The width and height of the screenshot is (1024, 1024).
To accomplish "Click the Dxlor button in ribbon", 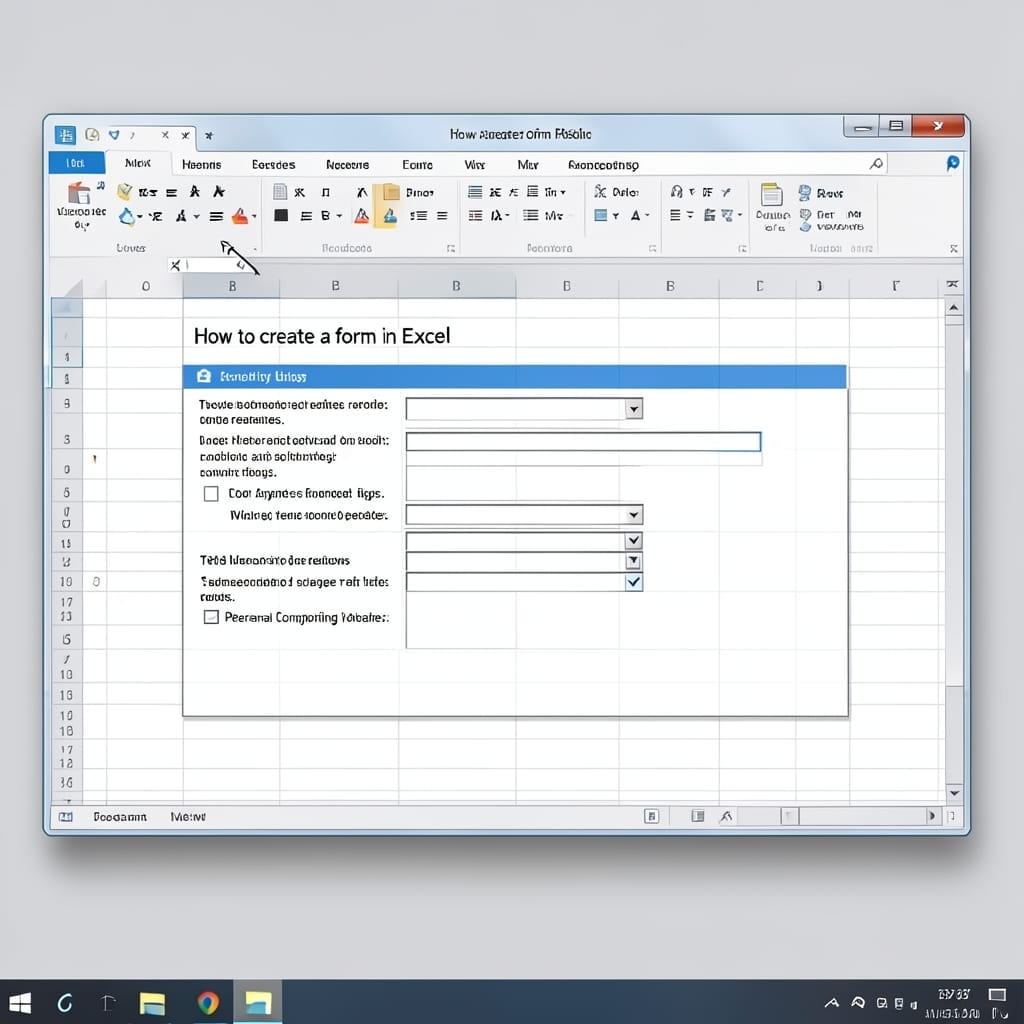I will pos(616,192).
